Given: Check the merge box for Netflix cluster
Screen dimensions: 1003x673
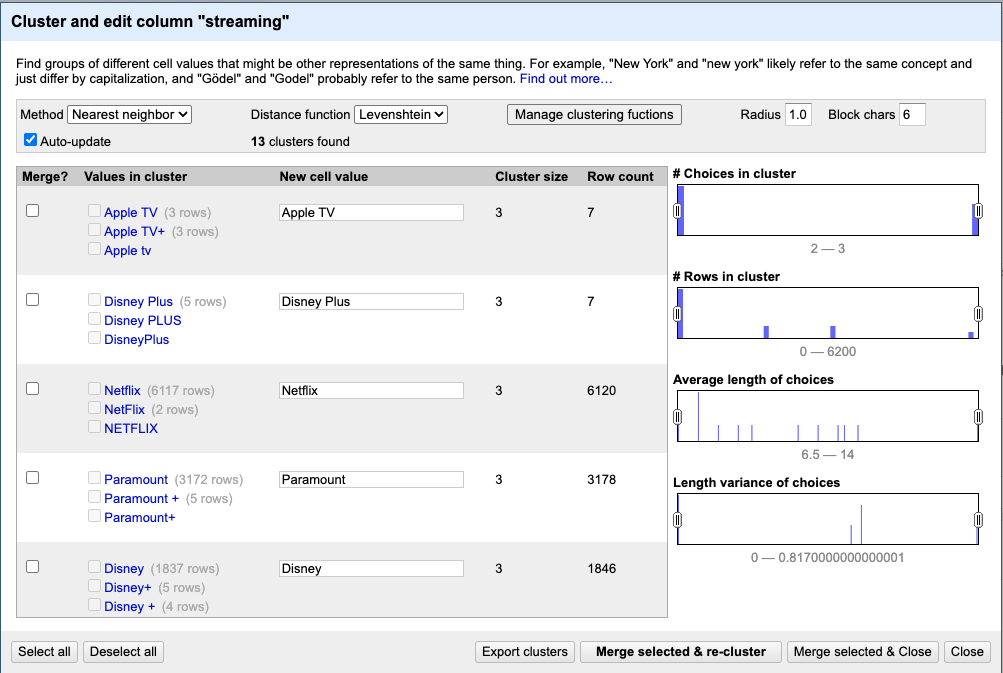Looking at the screenshot, I should 33,388.
